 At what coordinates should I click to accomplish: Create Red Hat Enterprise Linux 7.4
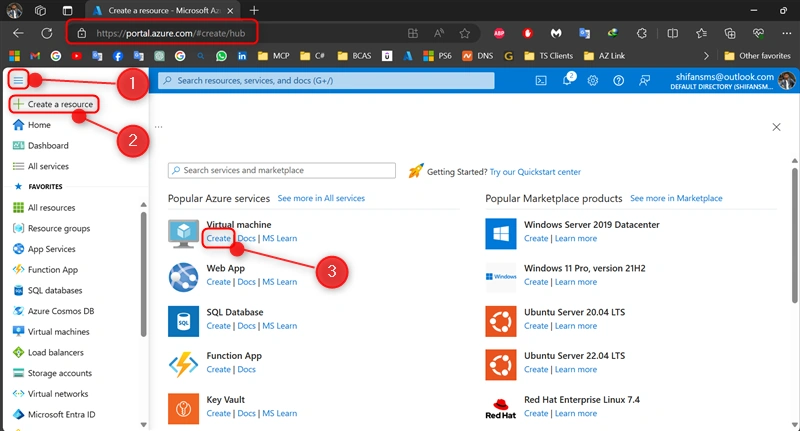pos(536,414)
